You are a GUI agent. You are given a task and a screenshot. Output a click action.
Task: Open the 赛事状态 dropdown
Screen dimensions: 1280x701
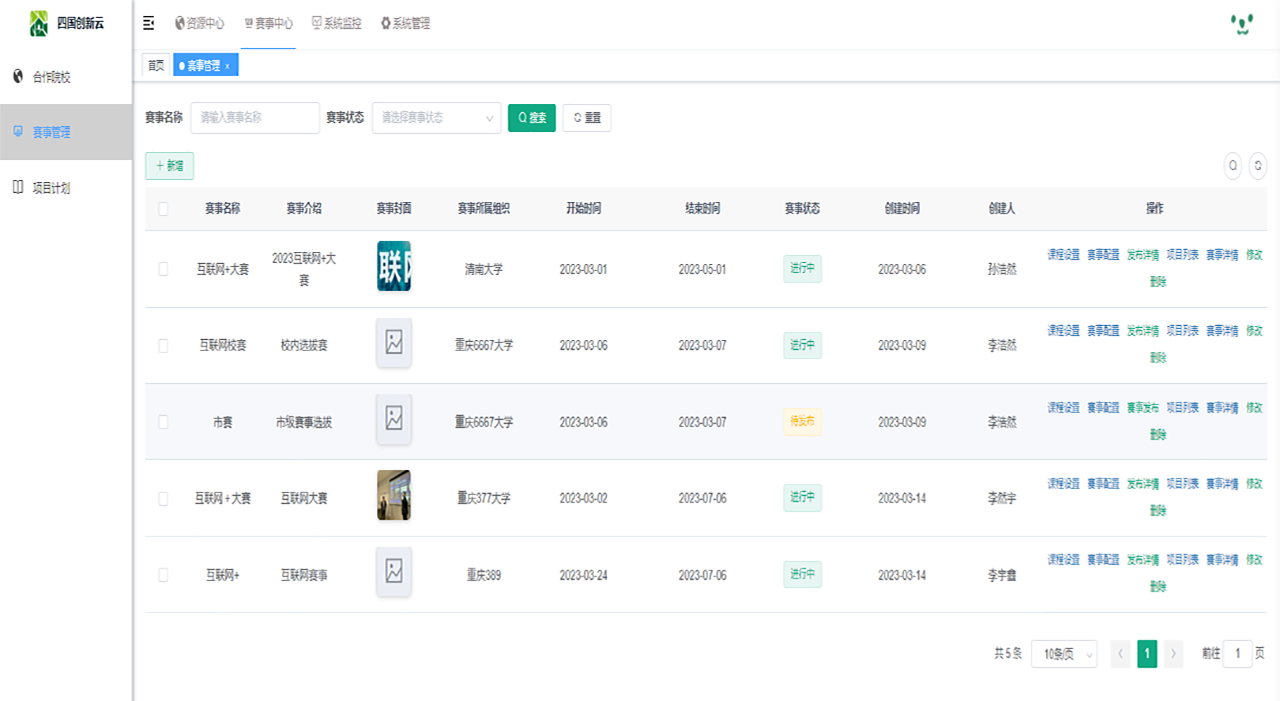[x=436, y=118]
